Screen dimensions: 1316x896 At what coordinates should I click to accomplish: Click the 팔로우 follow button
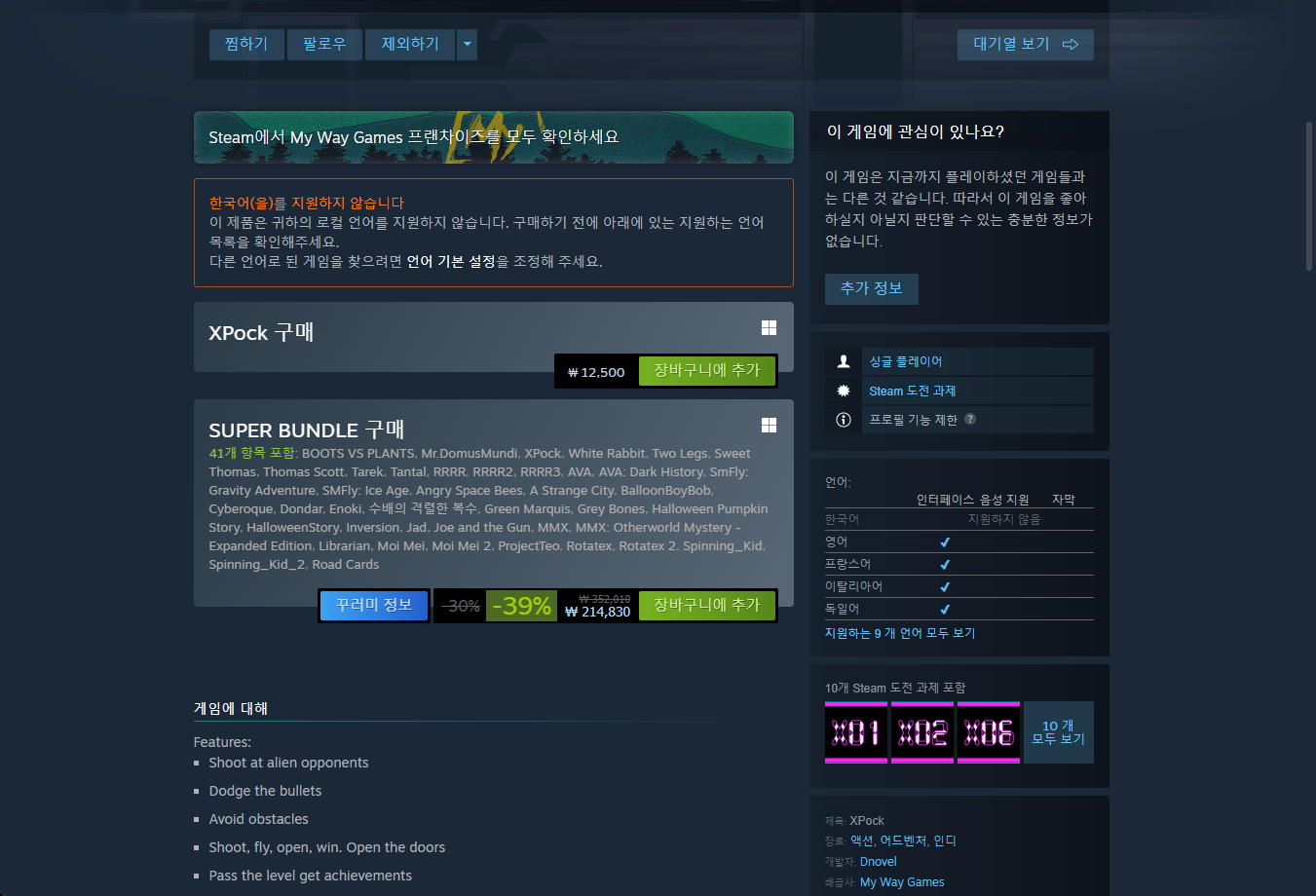[x=324, y=45]
